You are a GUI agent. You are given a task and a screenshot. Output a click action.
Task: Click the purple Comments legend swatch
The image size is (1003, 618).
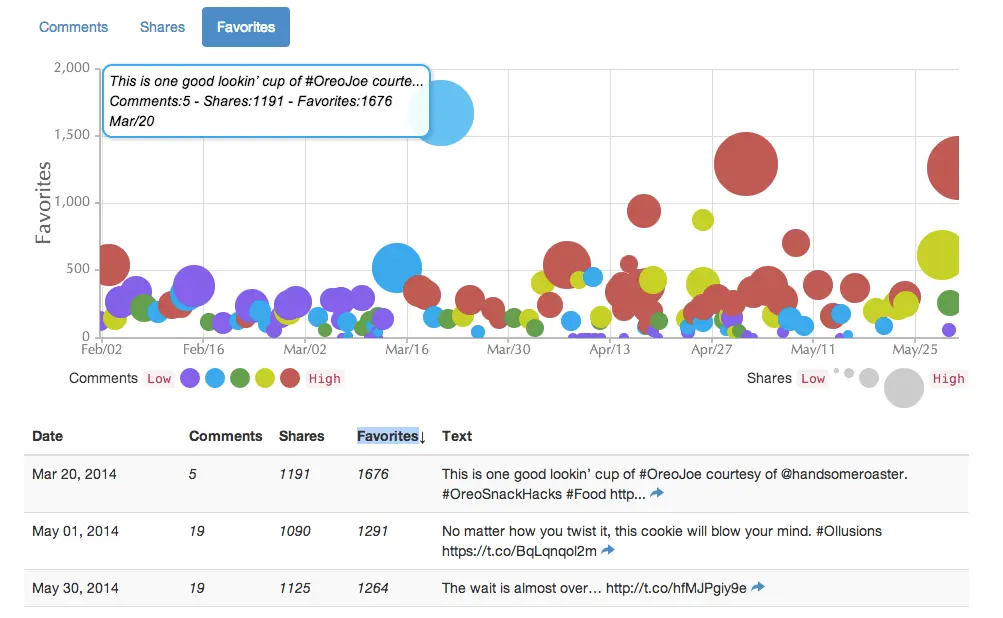pos(189,378)
